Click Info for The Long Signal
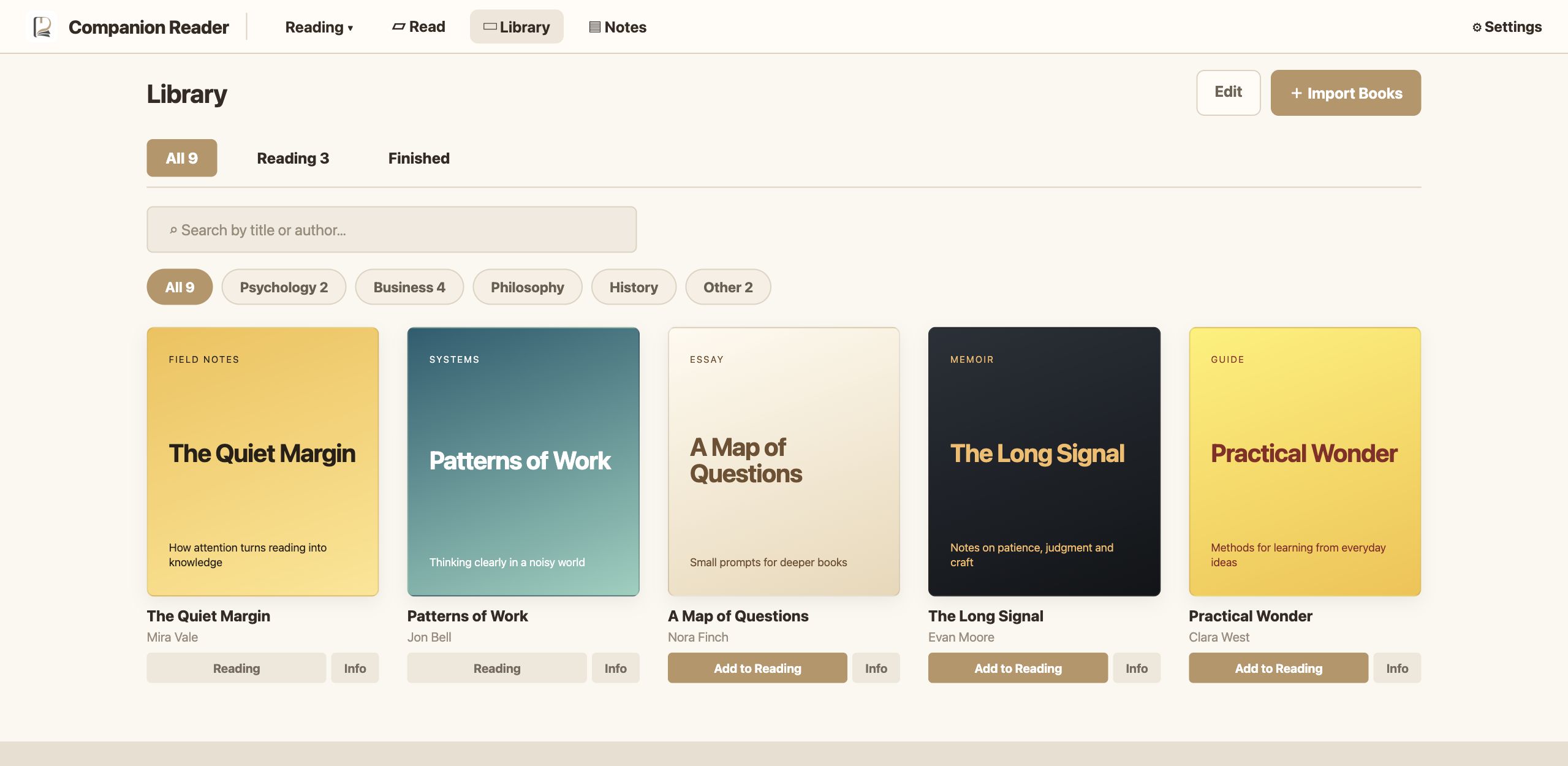 tap(1137, 668)
